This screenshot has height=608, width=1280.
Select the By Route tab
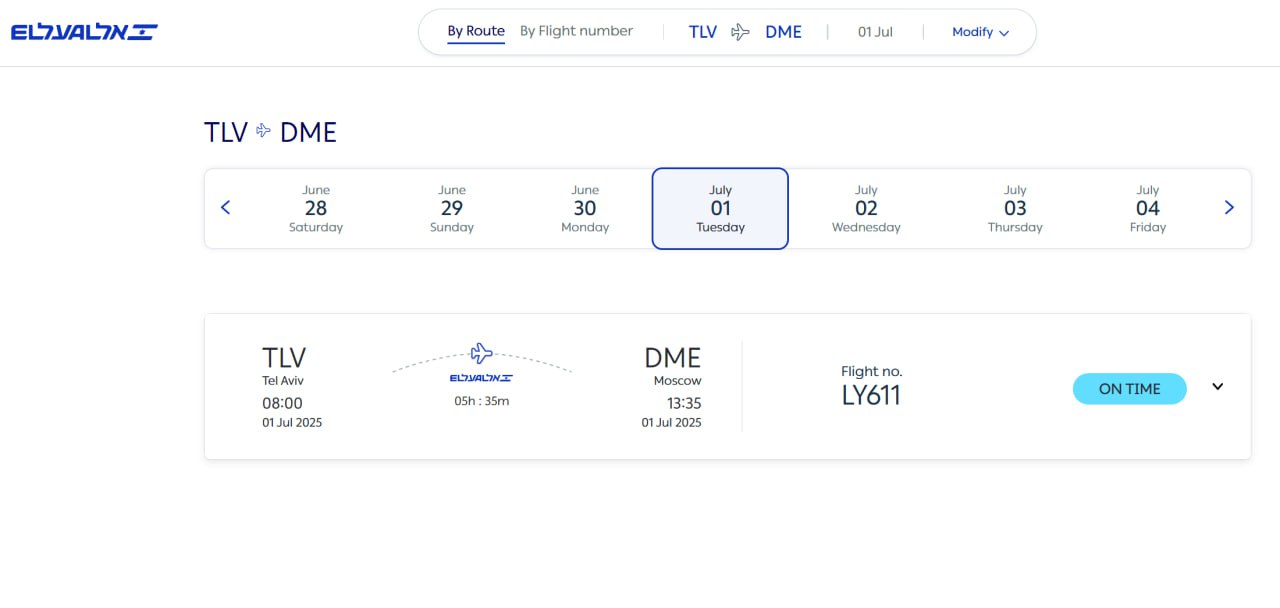coord(476,32)
